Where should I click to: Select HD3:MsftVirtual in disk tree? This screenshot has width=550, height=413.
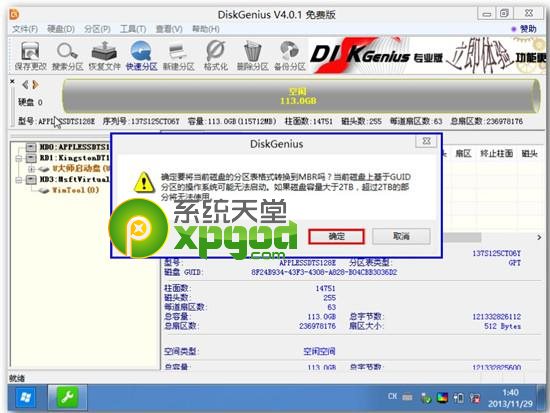click(x=74, y=180)
